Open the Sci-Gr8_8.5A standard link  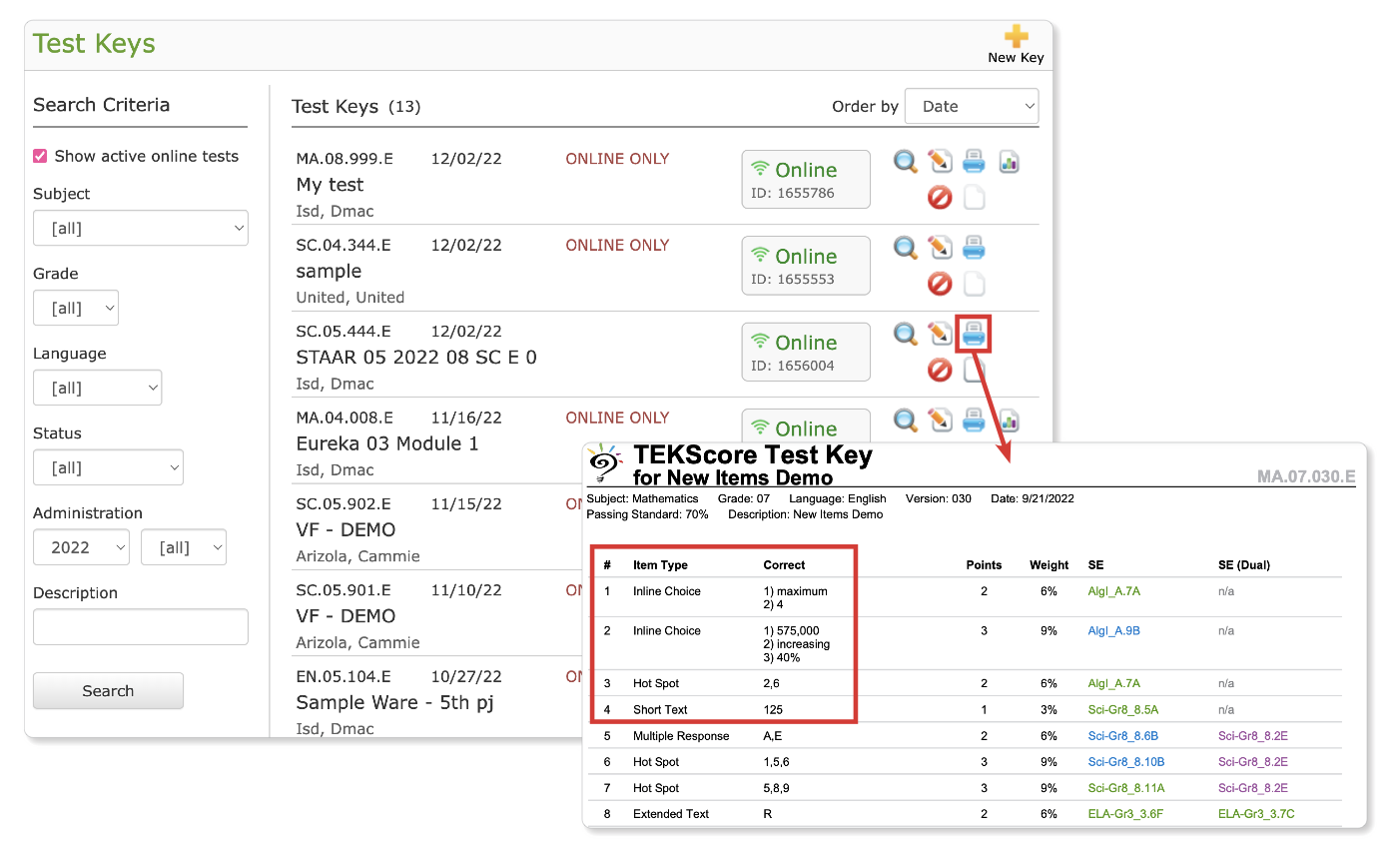coord(1122,710)
